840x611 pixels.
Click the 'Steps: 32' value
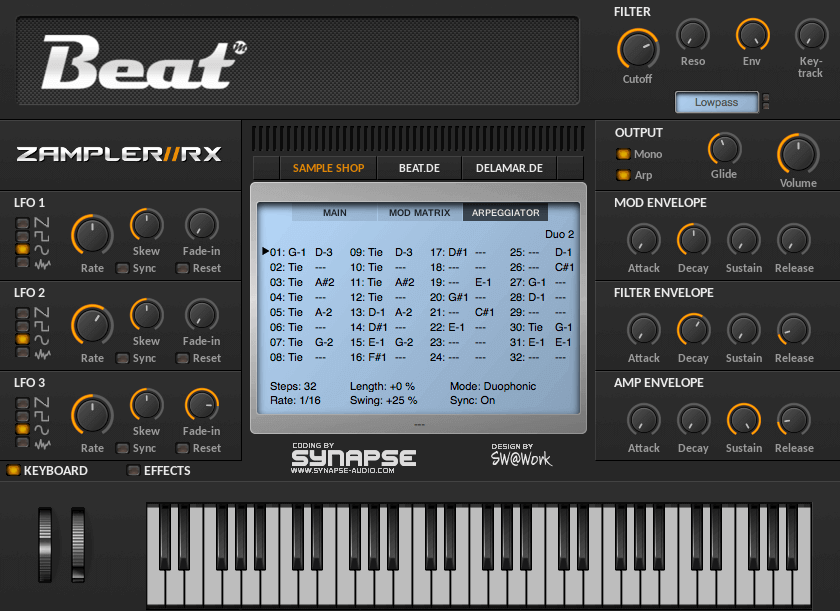tap(293, 386)
